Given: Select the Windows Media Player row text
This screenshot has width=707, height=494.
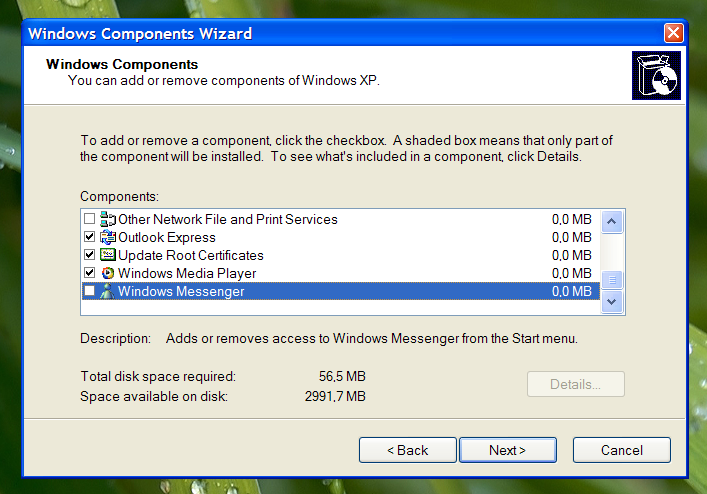Looking at the screenshot, I should coord(187,274).
